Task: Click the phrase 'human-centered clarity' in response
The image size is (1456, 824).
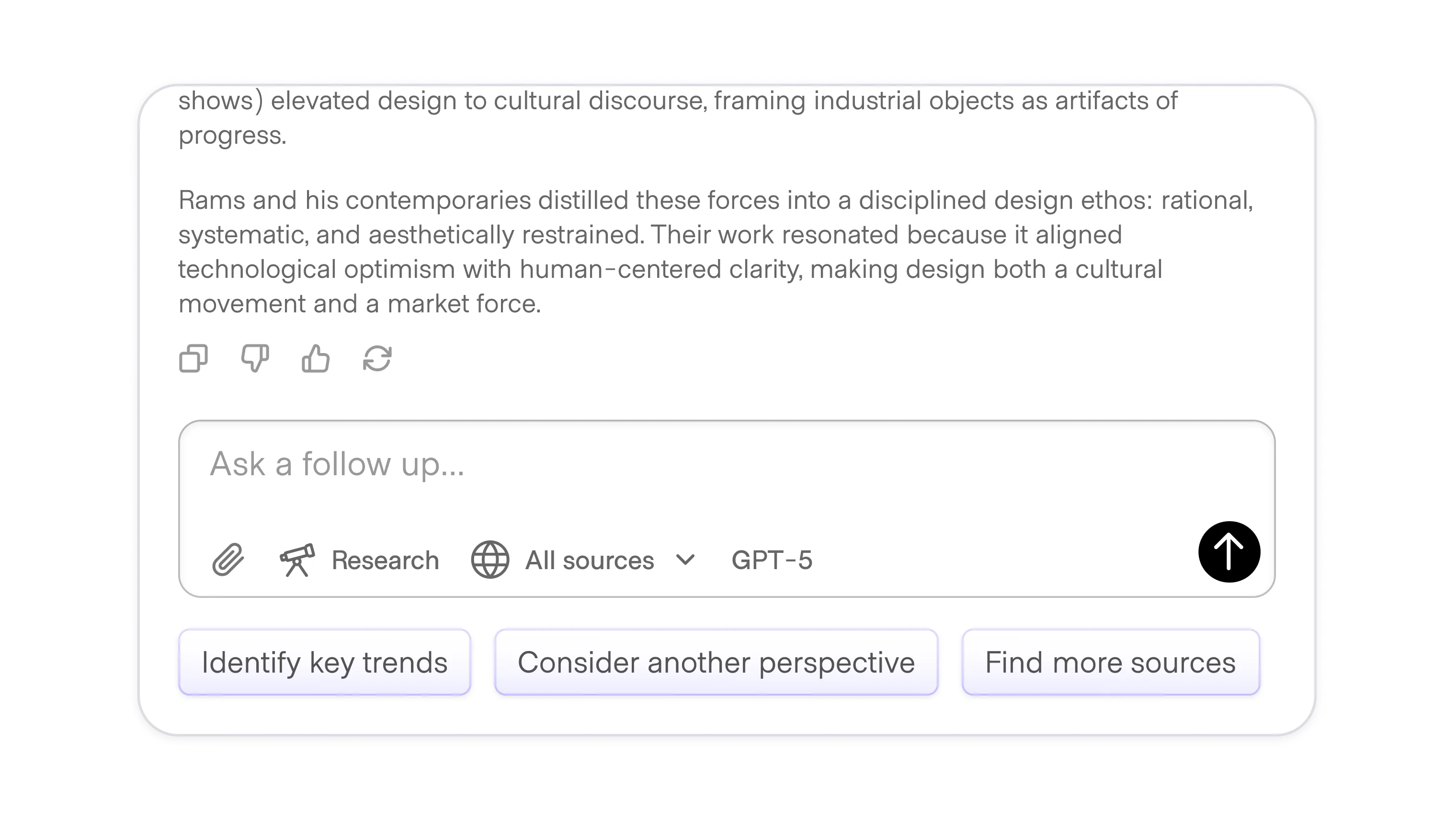Action: 660,269
